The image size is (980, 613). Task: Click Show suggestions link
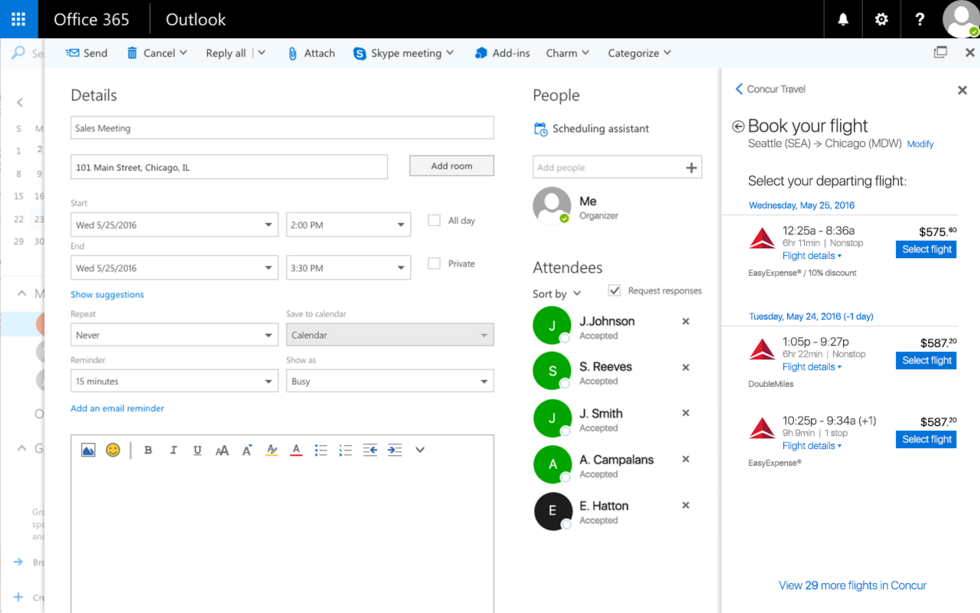107,294
